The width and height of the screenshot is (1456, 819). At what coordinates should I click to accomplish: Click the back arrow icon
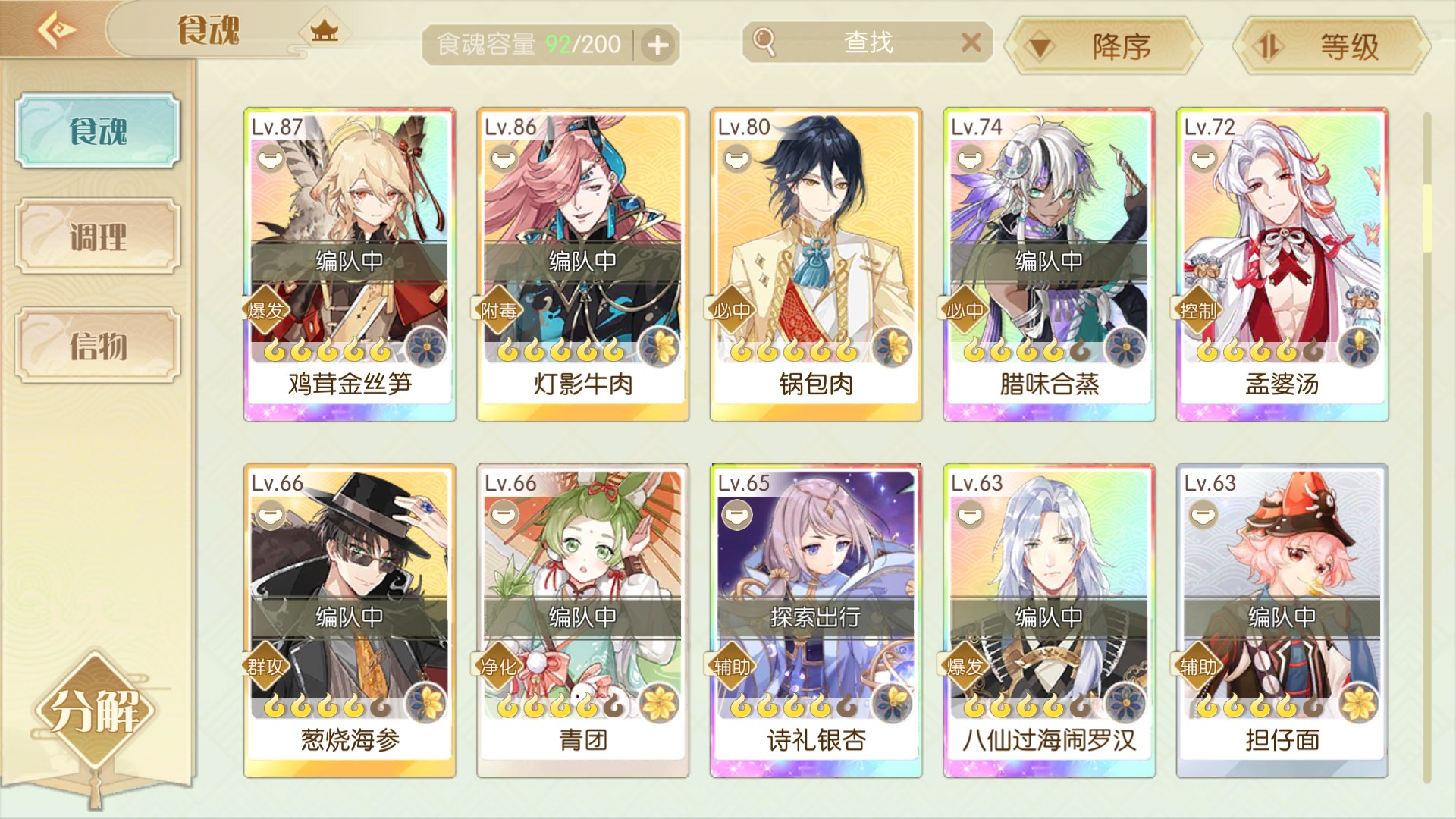coord(56,30)
